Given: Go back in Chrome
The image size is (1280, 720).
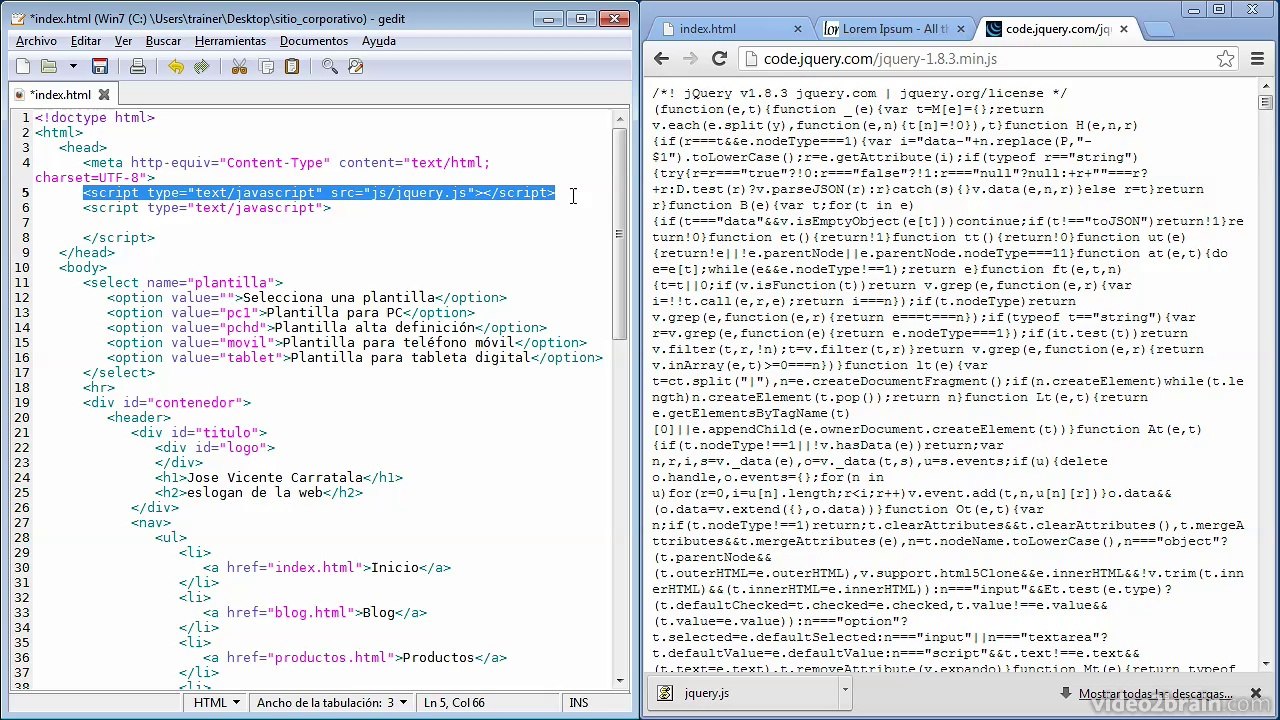Looking at the screenshot, I should [661, 59].
